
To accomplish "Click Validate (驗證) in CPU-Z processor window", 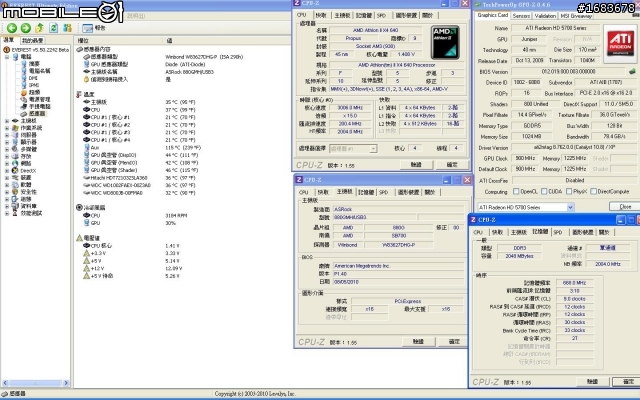I will click(416, 164).
